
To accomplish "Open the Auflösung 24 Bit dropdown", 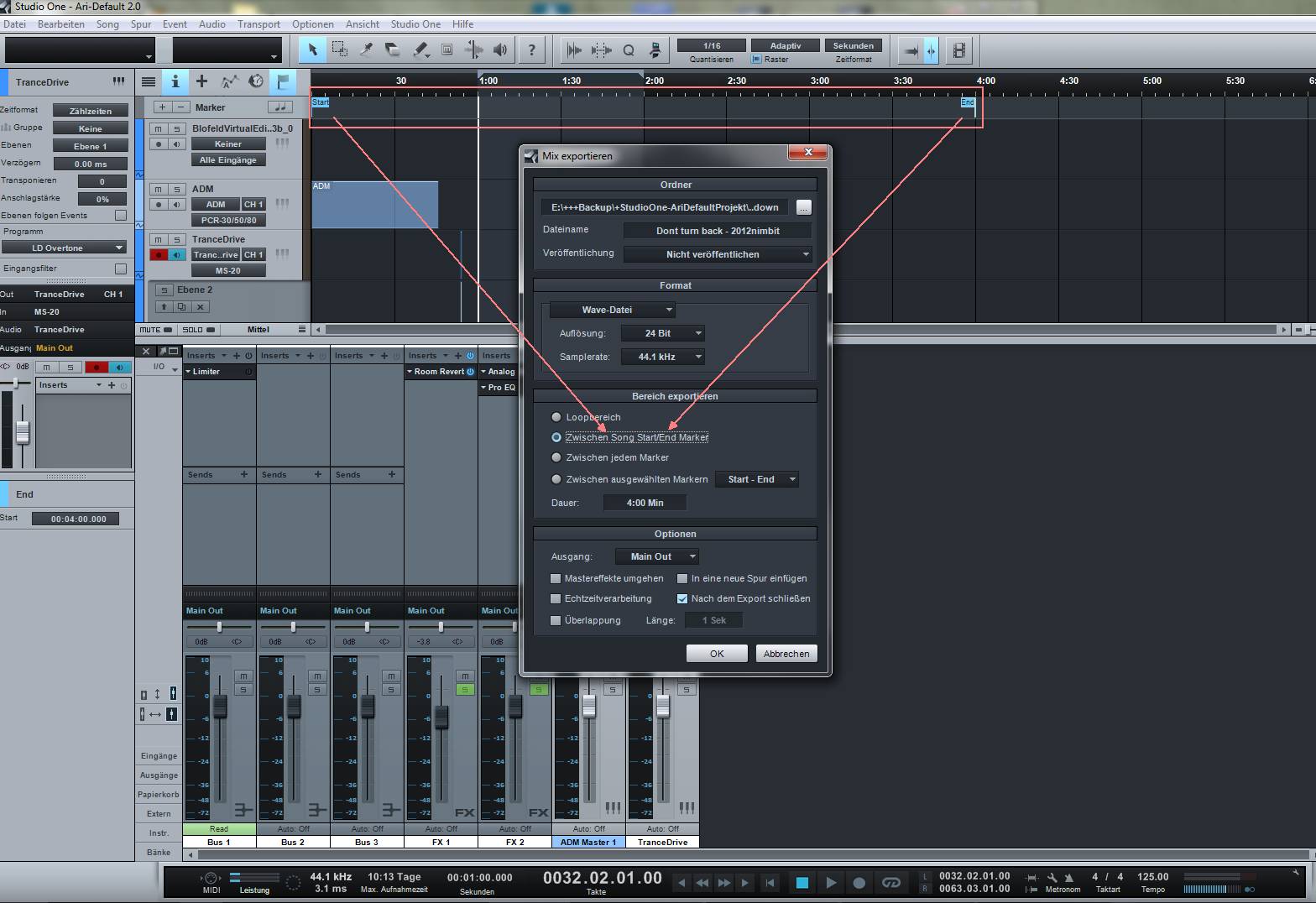I will 663,333.
